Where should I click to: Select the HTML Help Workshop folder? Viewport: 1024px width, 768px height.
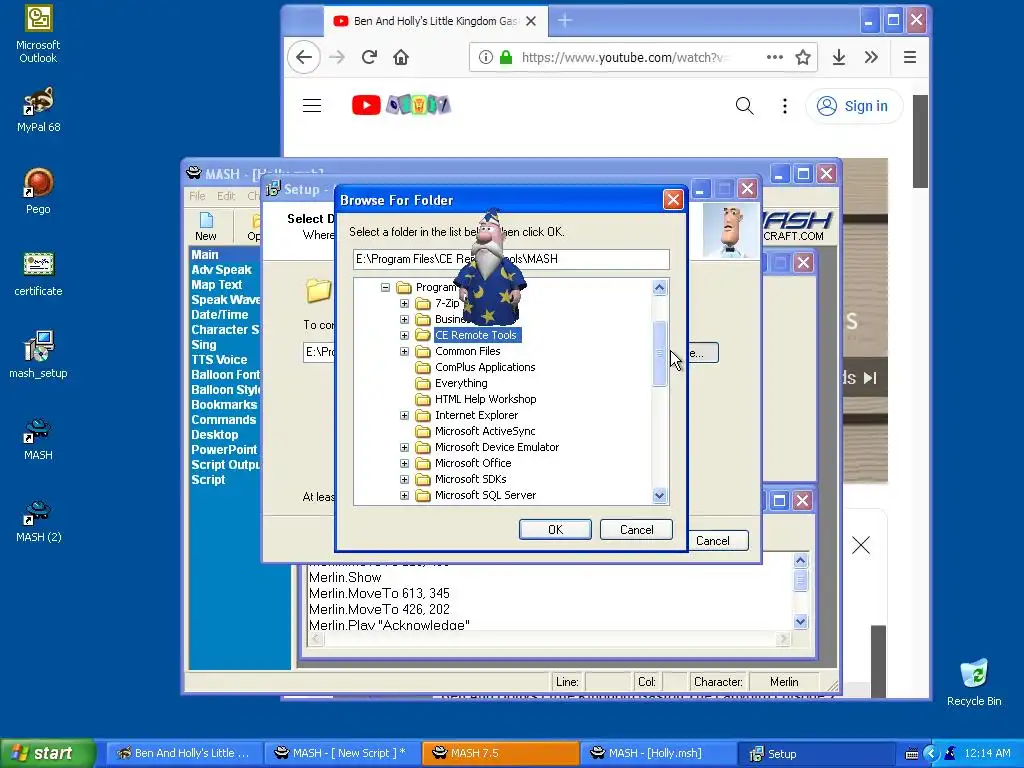click(x=485, y=399)
